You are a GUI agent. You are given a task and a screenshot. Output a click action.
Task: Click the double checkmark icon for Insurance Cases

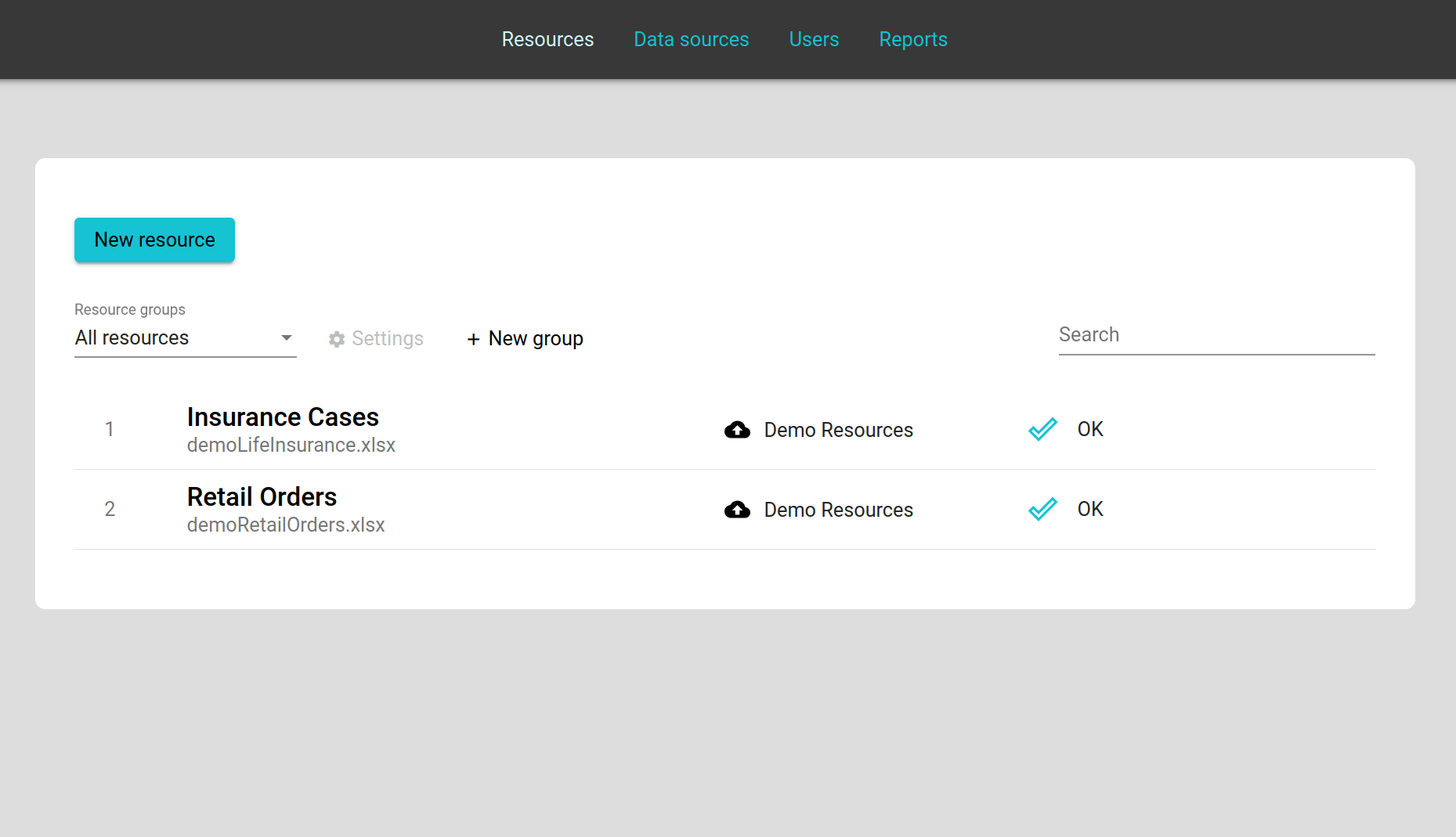(x=1042, y=429)
